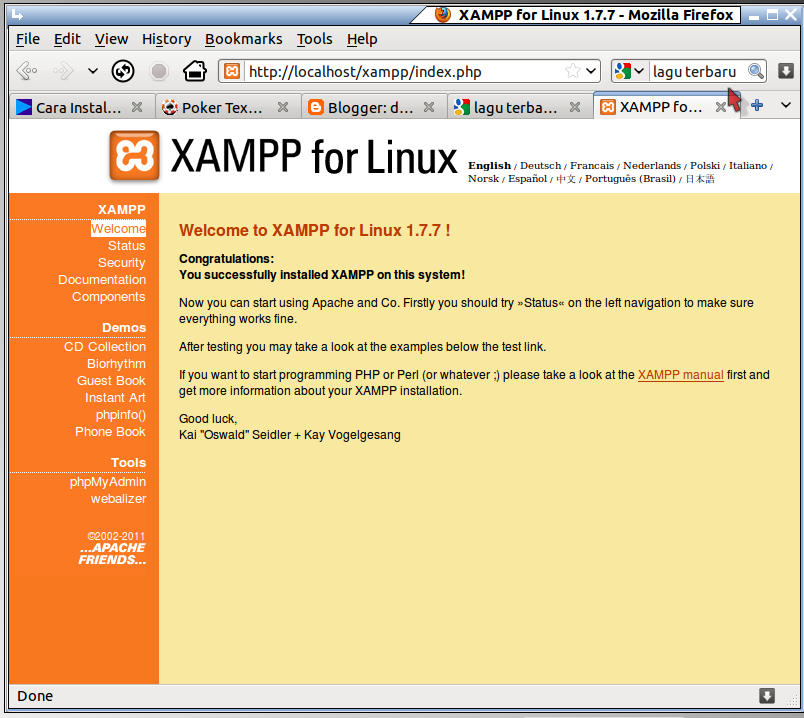Bookmark this page with the star icon
Image resolution: width=804 pixels, height=718 pixels.
573,71
